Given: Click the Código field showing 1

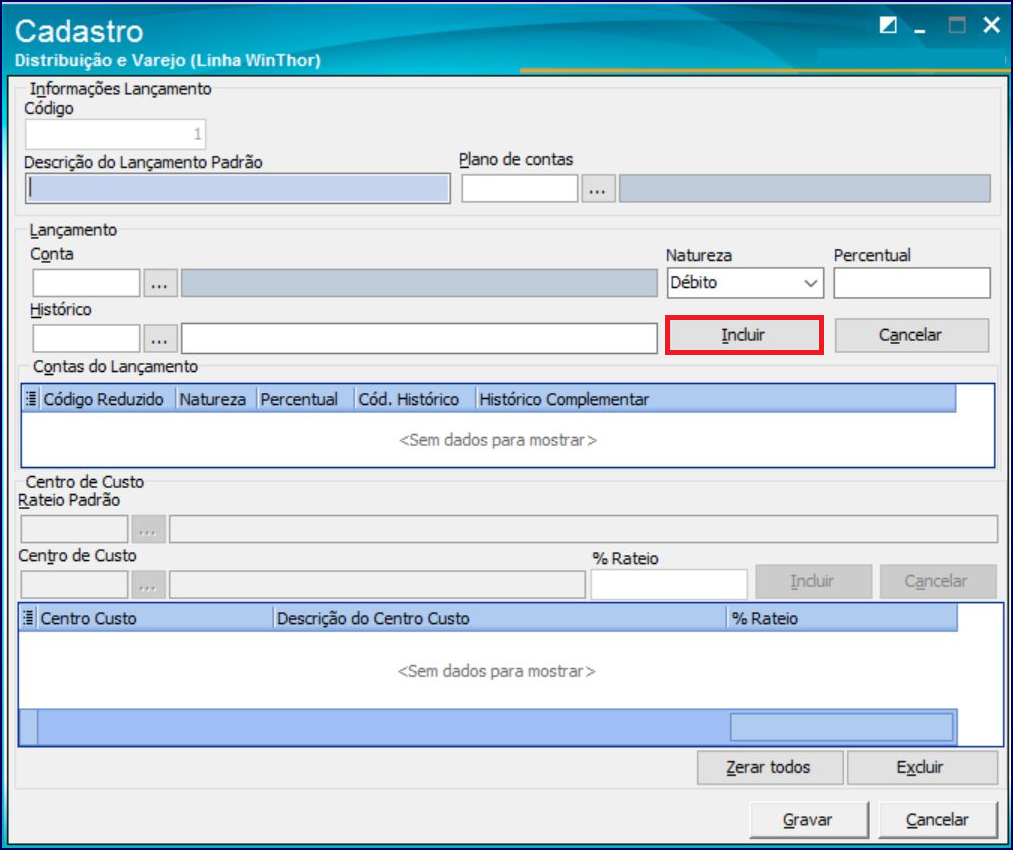Looking at the screenshot, I should point(116,134).
